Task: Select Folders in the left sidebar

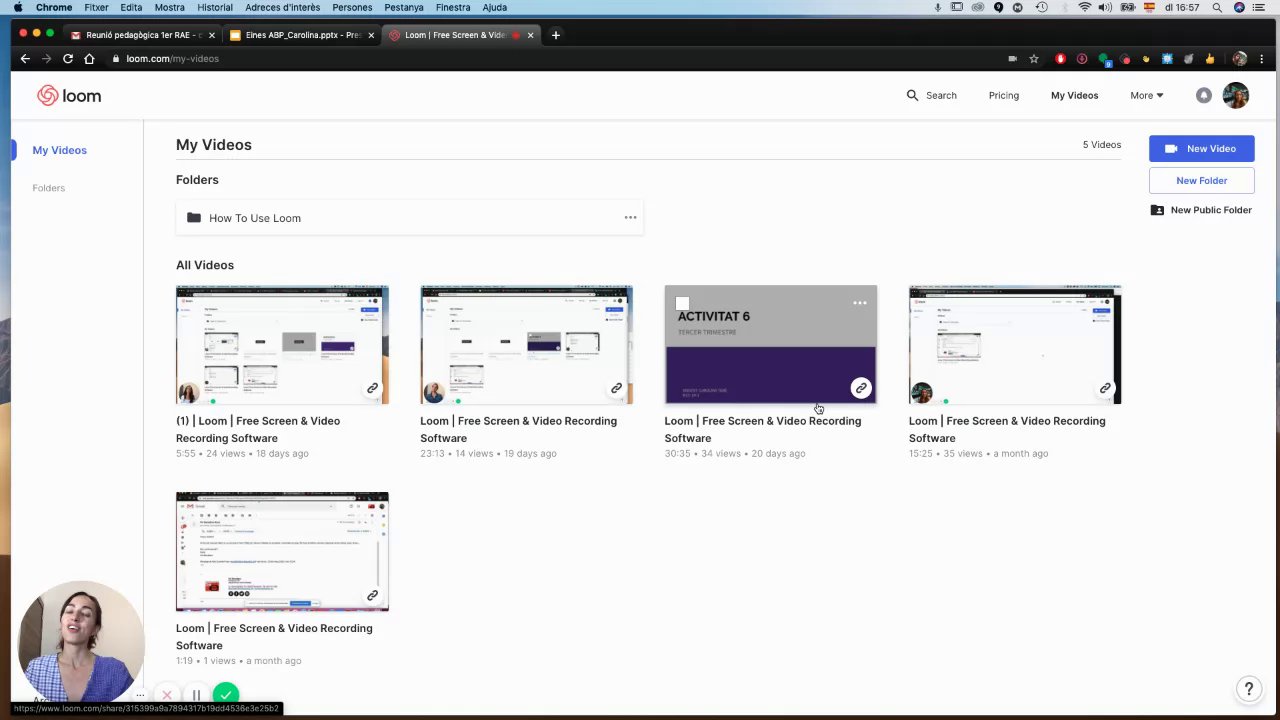Action: pyautogui.click(x=48, y=188)
